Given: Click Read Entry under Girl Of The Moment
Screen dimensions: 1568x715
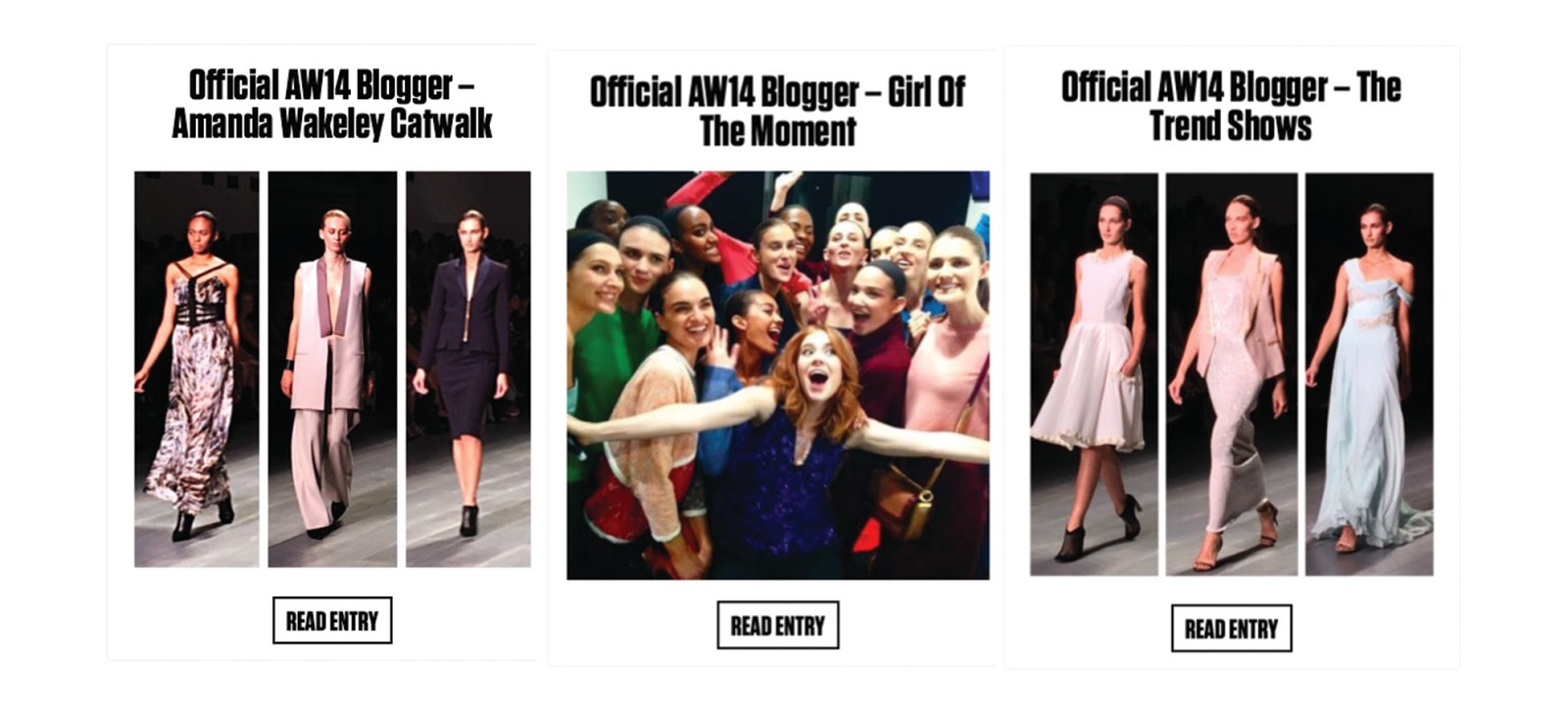Looking at the screenshot, I should (x=777, y=625).
